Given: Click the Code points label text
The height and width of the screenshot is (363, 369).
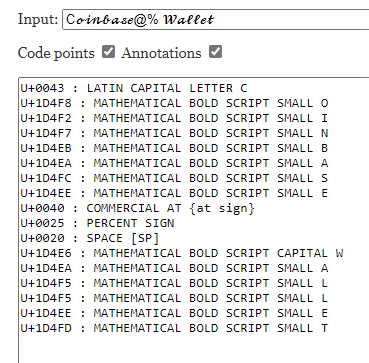Looking at the screenshot, I should click(56, 53).
